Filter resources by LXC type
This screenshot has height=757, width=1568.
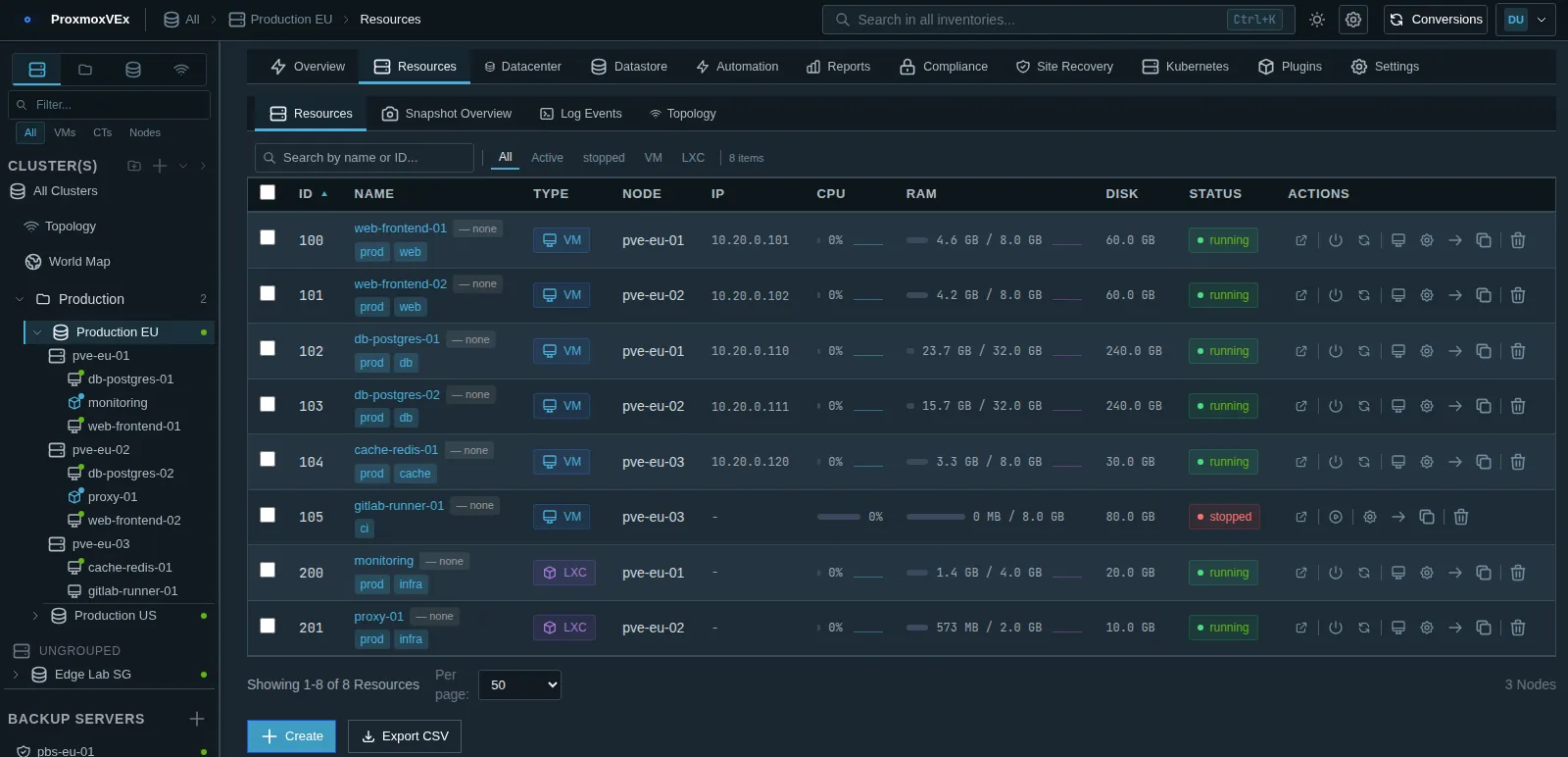coord(693,158)
